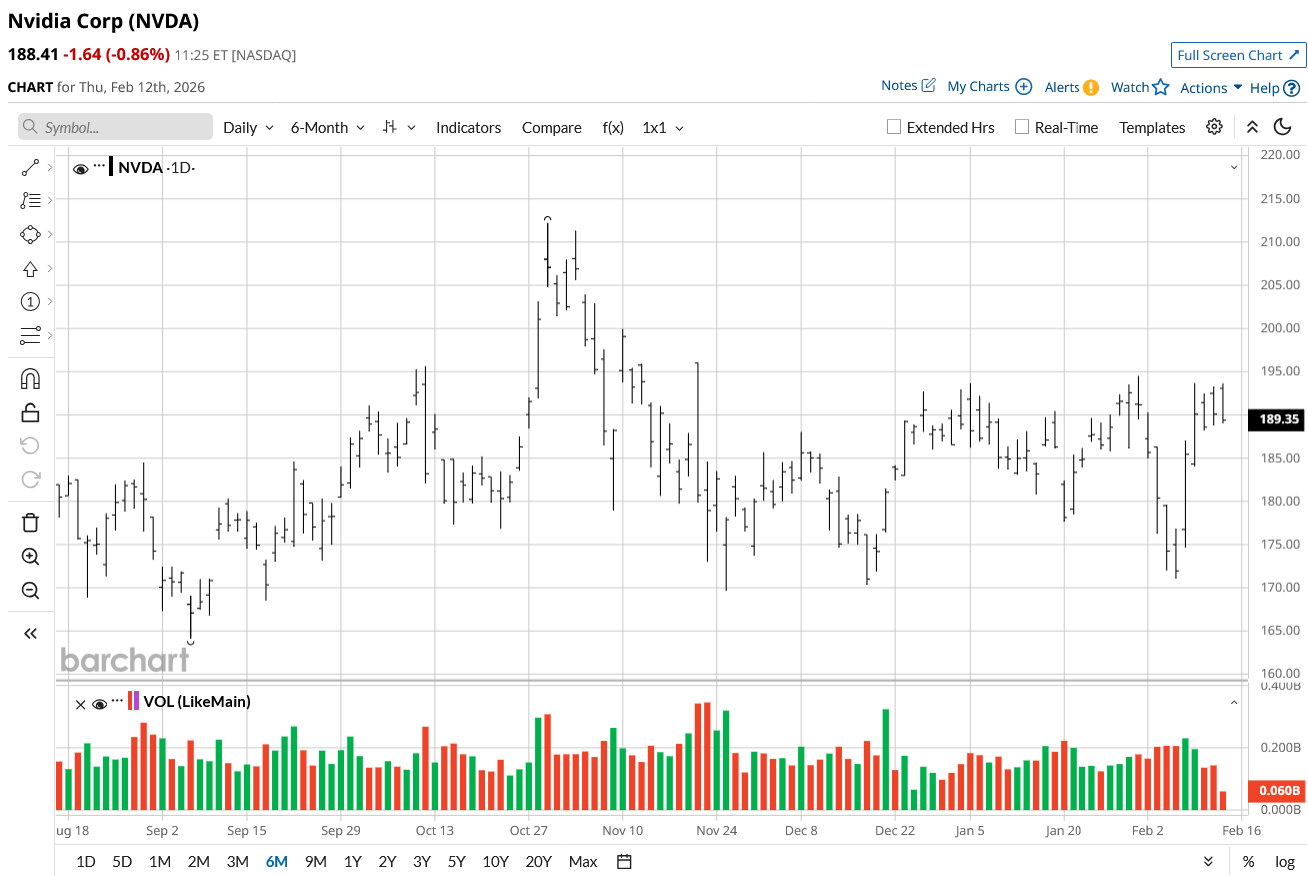This screenshot has height=876, width=1308.
Task: Open the Templates menu
Action: click(1152, 128)
